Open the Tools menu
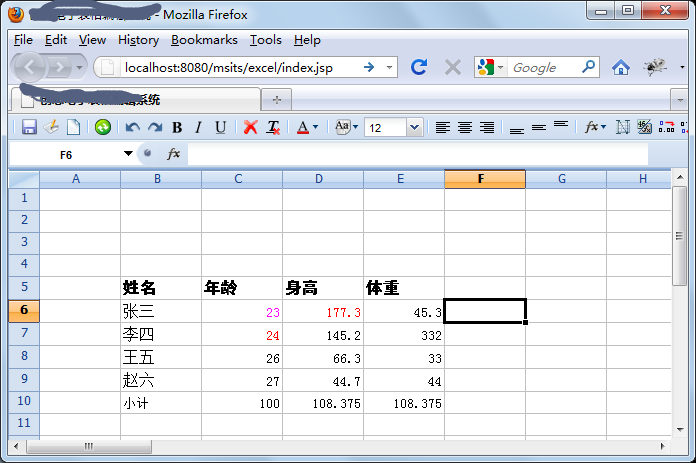The width and height of the screenshot is (696, 463). click(265, 40)
